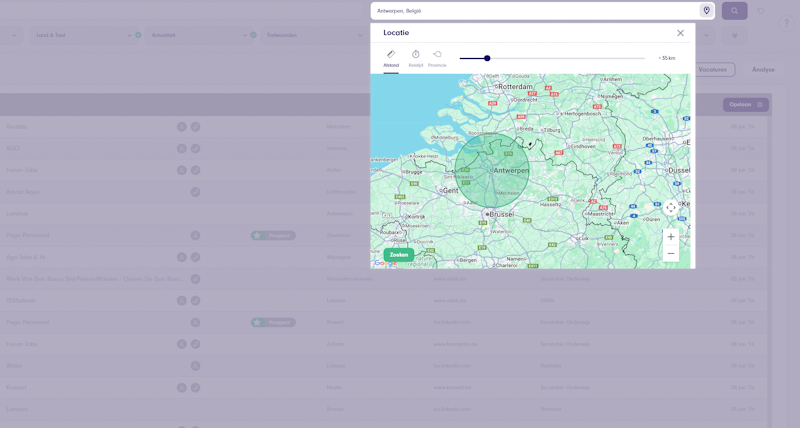Open the Analyse view
Viewport: 800px width, 428px height.
click(763, 70)
